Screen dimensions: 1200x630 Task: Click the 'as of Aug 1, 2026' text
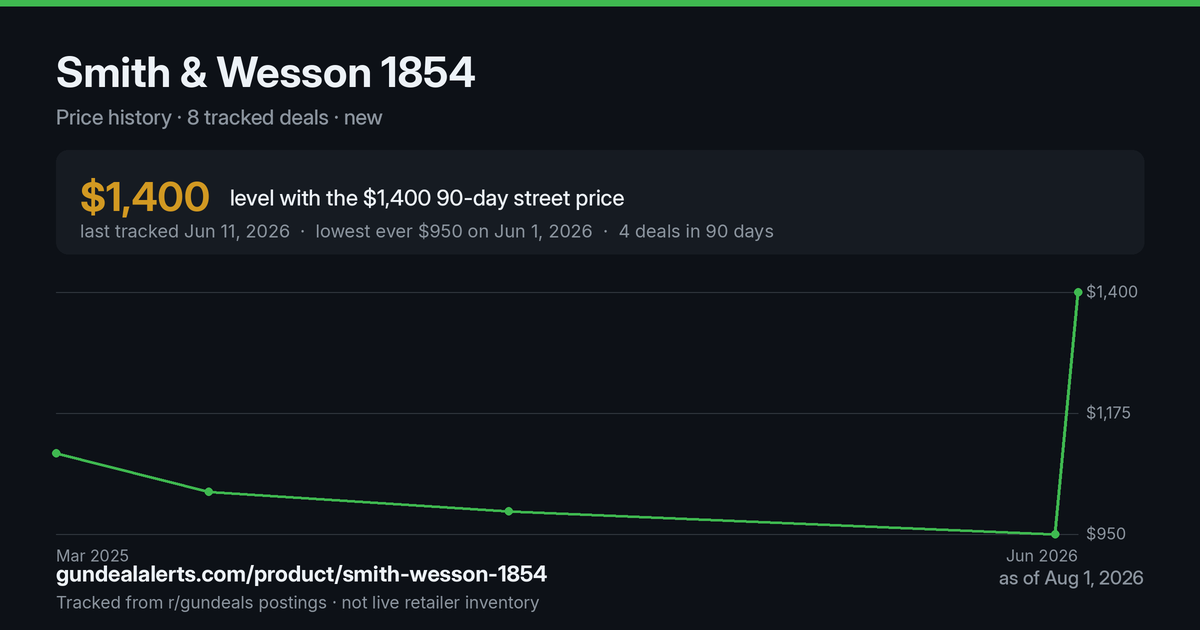1071,578
